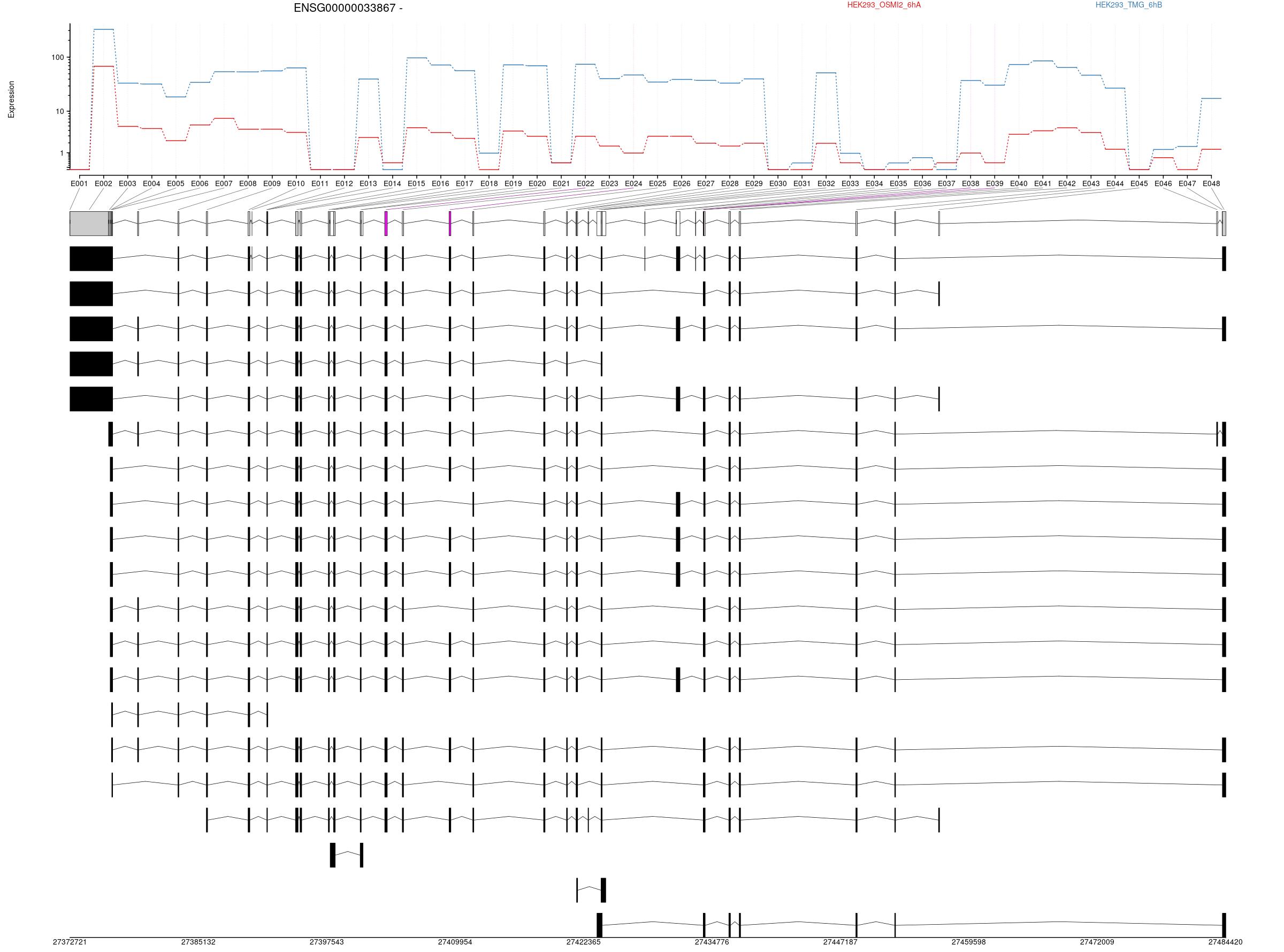
Task: Click exon label E018
Action: [x=488, y=184]
